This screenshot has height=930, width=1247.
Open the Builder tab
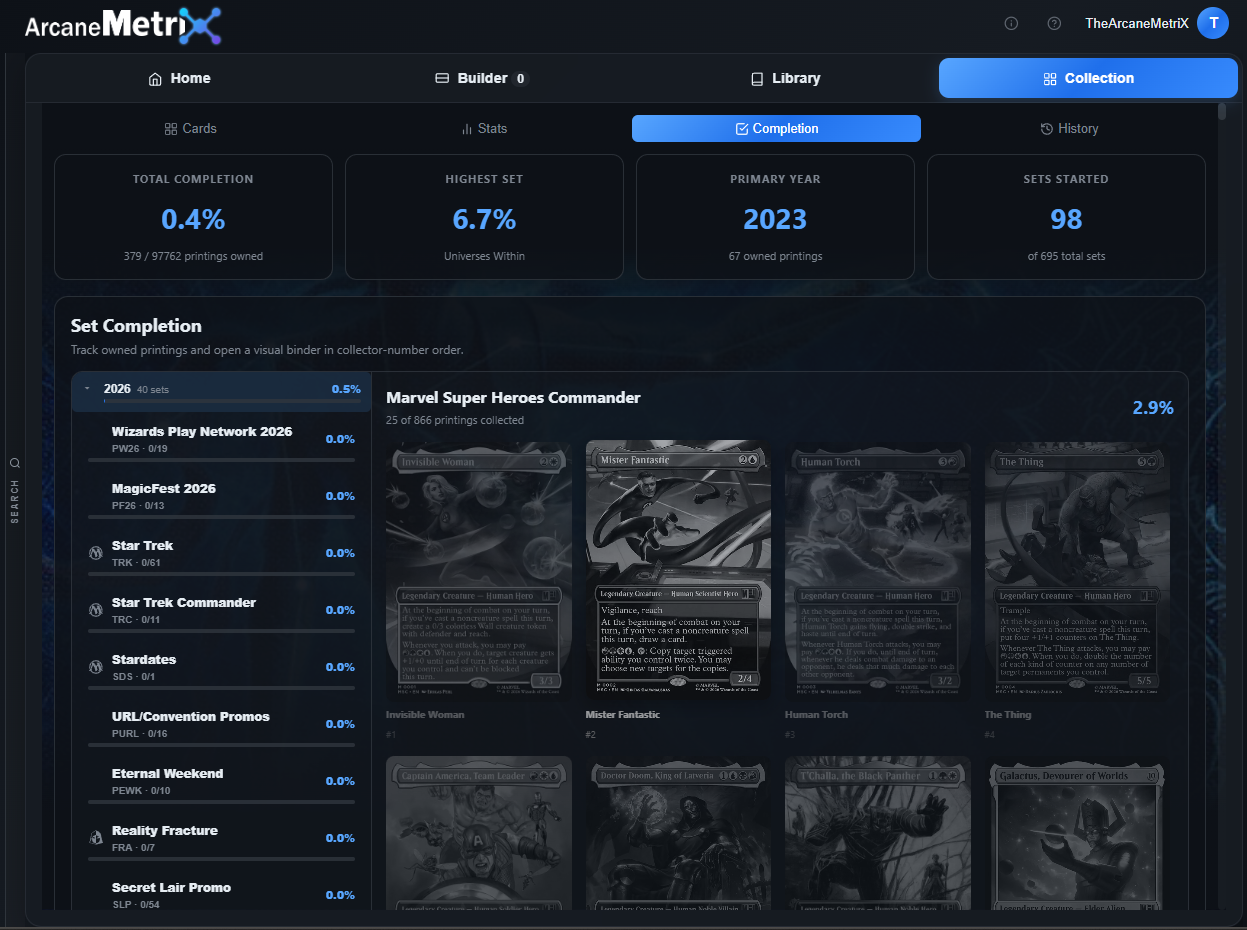pos(481,78)
